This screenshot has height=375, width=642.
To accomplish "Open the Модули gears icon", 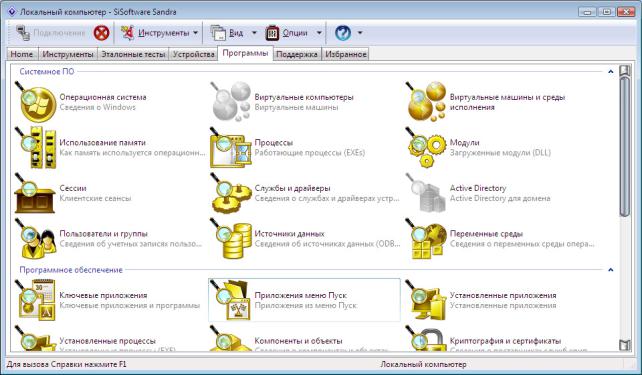I will 426,147.
